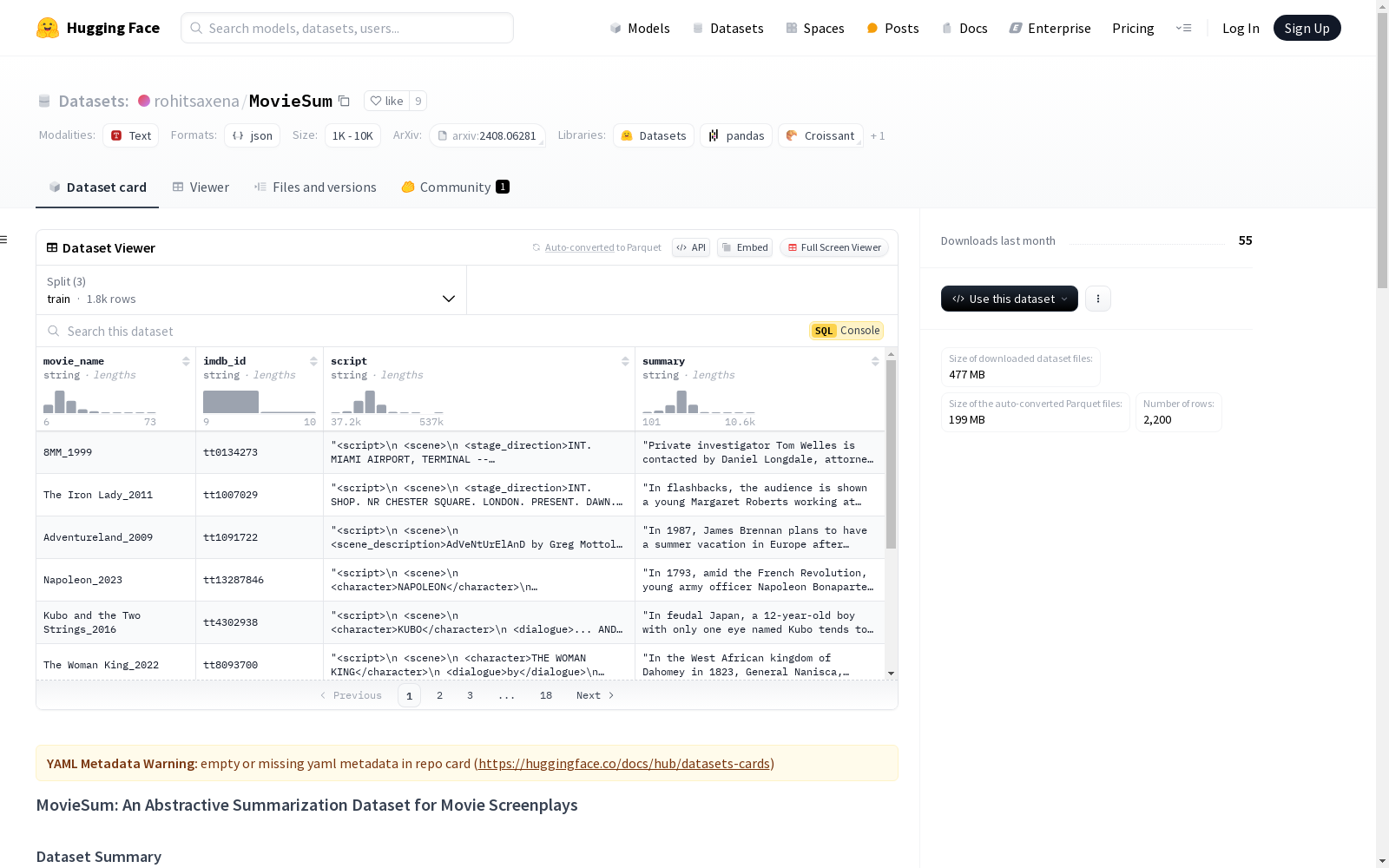Copy dataset name with the copy icon
Screen dimensions: 1389x868
[x=344, y=101]
